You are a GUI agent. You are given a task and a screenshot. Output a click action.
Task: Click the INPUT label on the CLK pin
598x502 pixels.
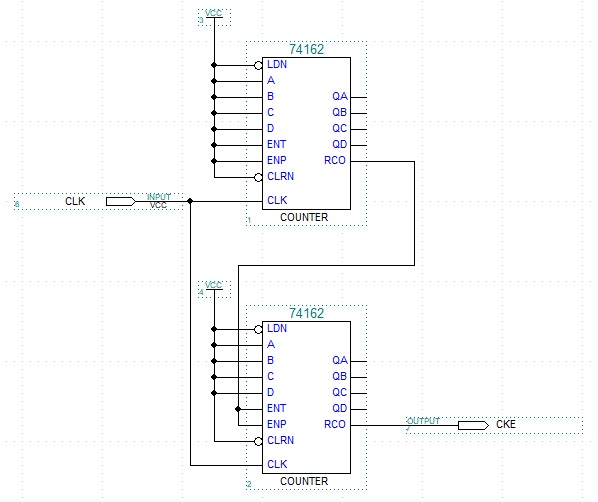(x=159, y=196)
